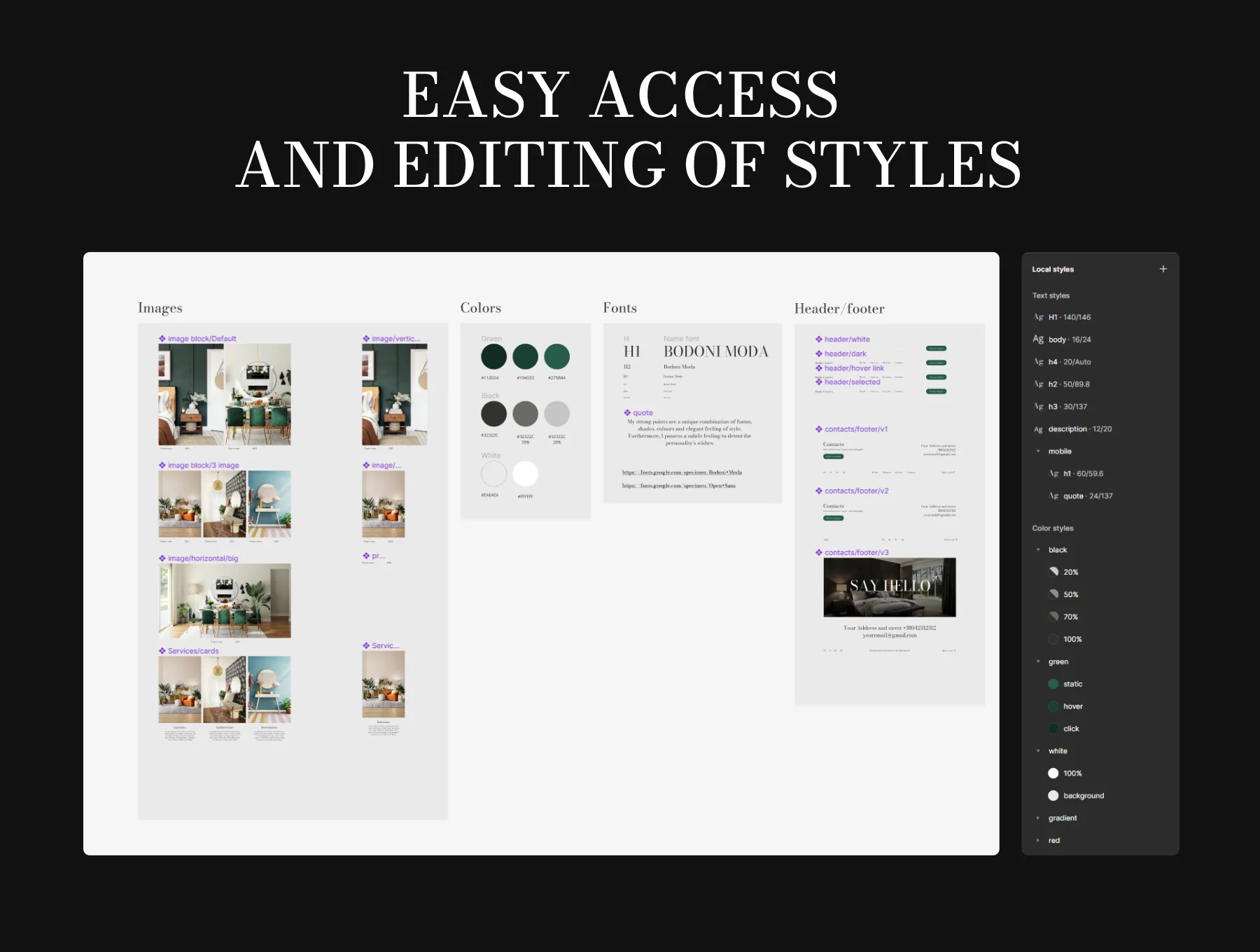Click the yourmail@gmail.com footer text
The height and width of the screenshot is (952, 1260).
coord(890,636)
